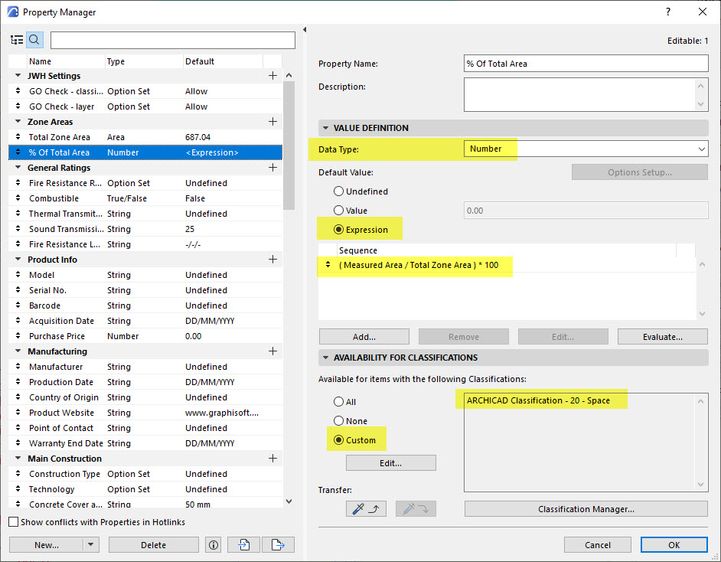Click drag handle of the expression sequence row
The width and height of the screenshot is (721, 562).
point(328,264)
